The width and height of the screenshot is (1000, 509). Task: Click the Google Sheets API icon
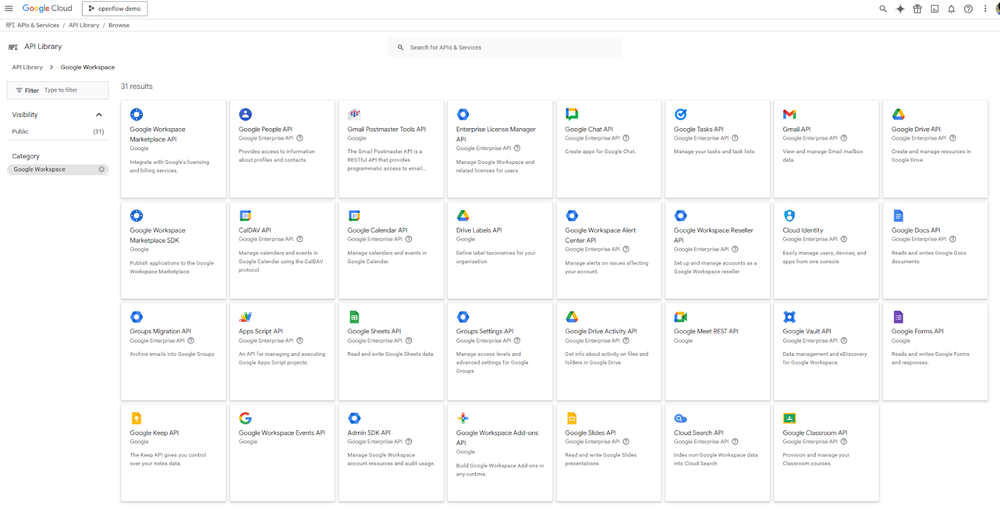click(x=354, y=317)
